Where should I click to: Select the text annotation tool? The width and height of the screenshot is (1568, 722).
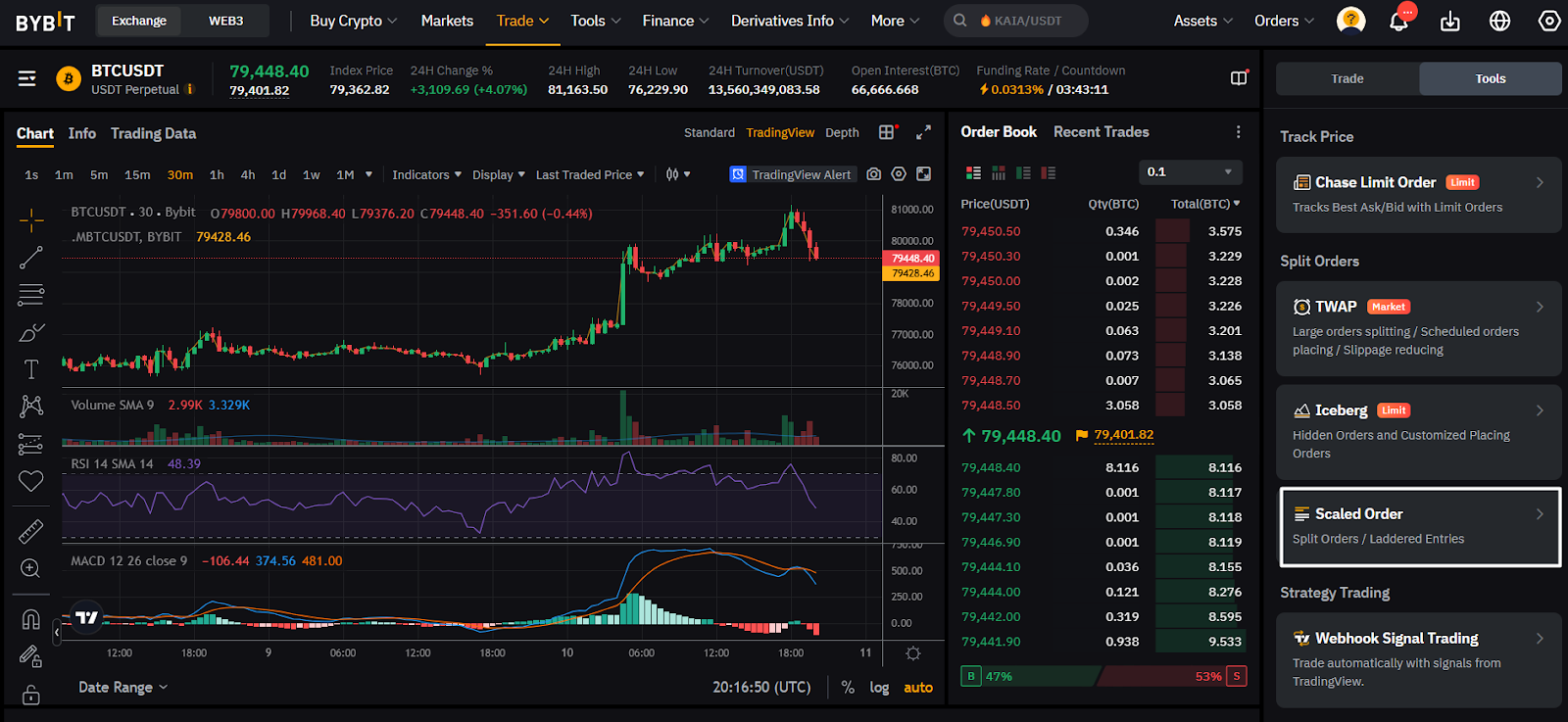click(x=31, y=369)
